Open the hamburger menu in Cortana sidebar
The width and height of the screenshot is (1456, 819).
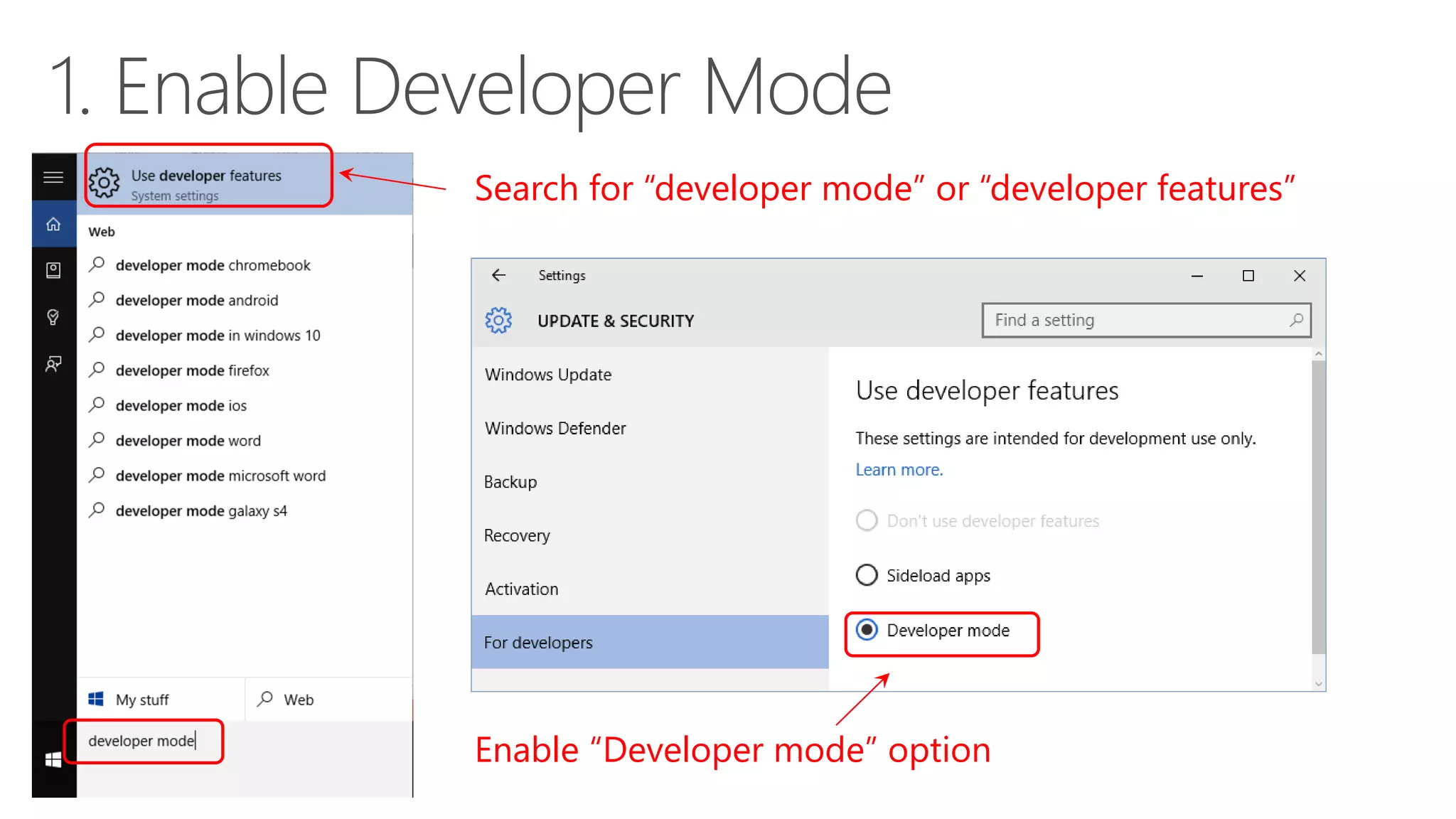click(53, 177)
